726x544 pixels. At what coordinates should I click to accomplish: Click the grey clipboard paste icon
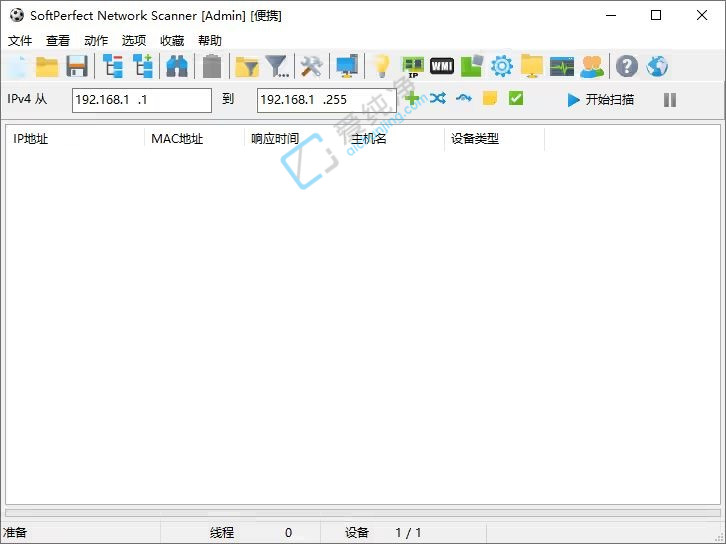[212, 67]
